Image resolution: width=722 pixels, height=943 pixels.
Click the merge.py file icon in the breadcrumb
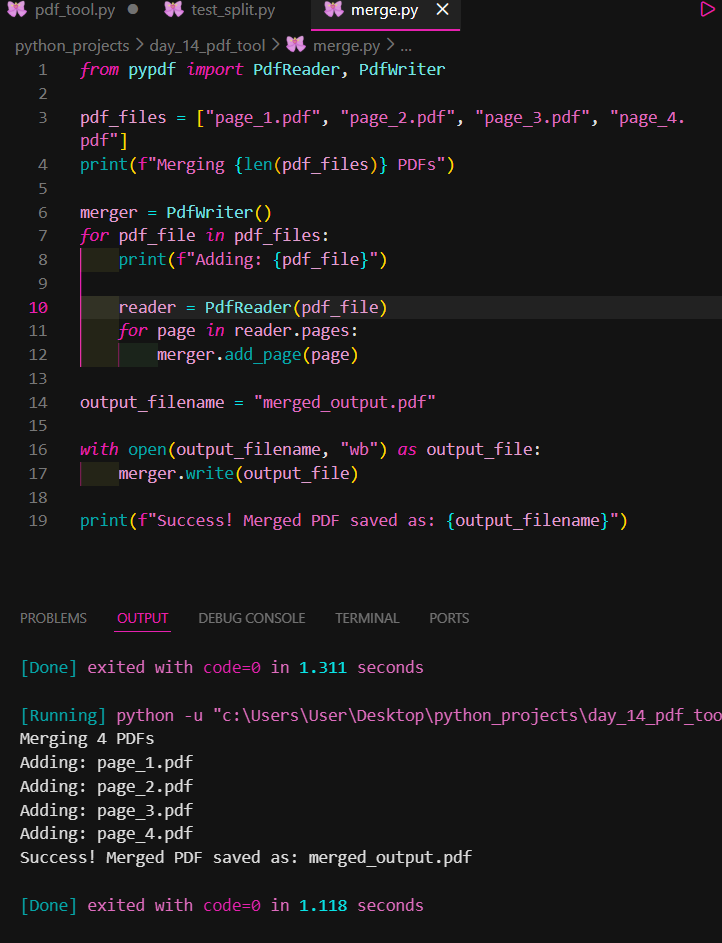click(x=296, y=45)
